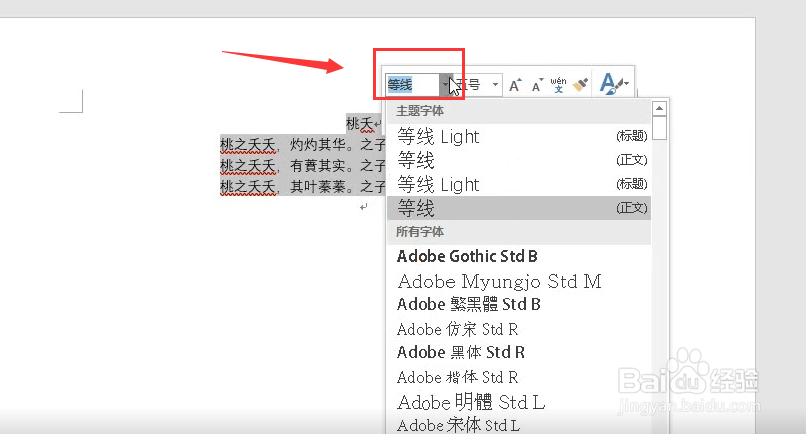Click the font list scroll-up arrow
The image size is (806, 434).
[660, 108]
